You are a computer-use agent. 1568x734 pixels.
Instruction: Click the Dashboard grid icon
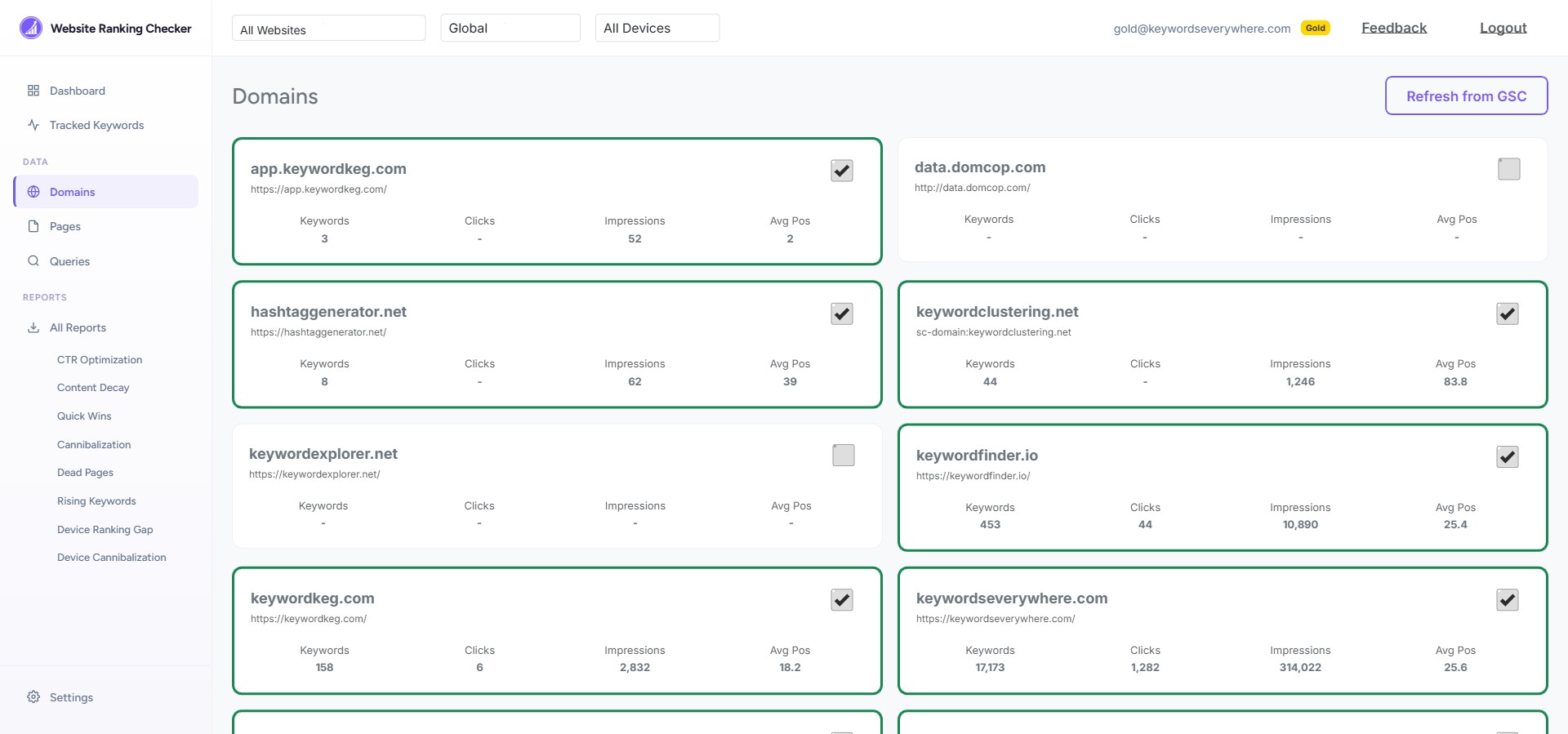point(33,91)
